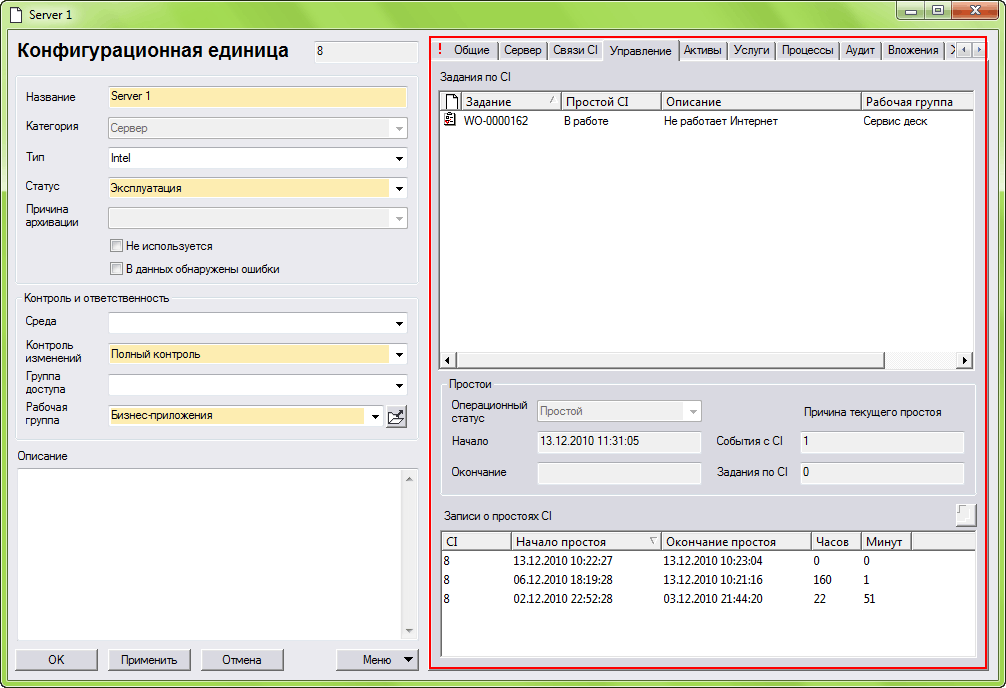
Task: Click the OK button
Action: pos(56,660)
